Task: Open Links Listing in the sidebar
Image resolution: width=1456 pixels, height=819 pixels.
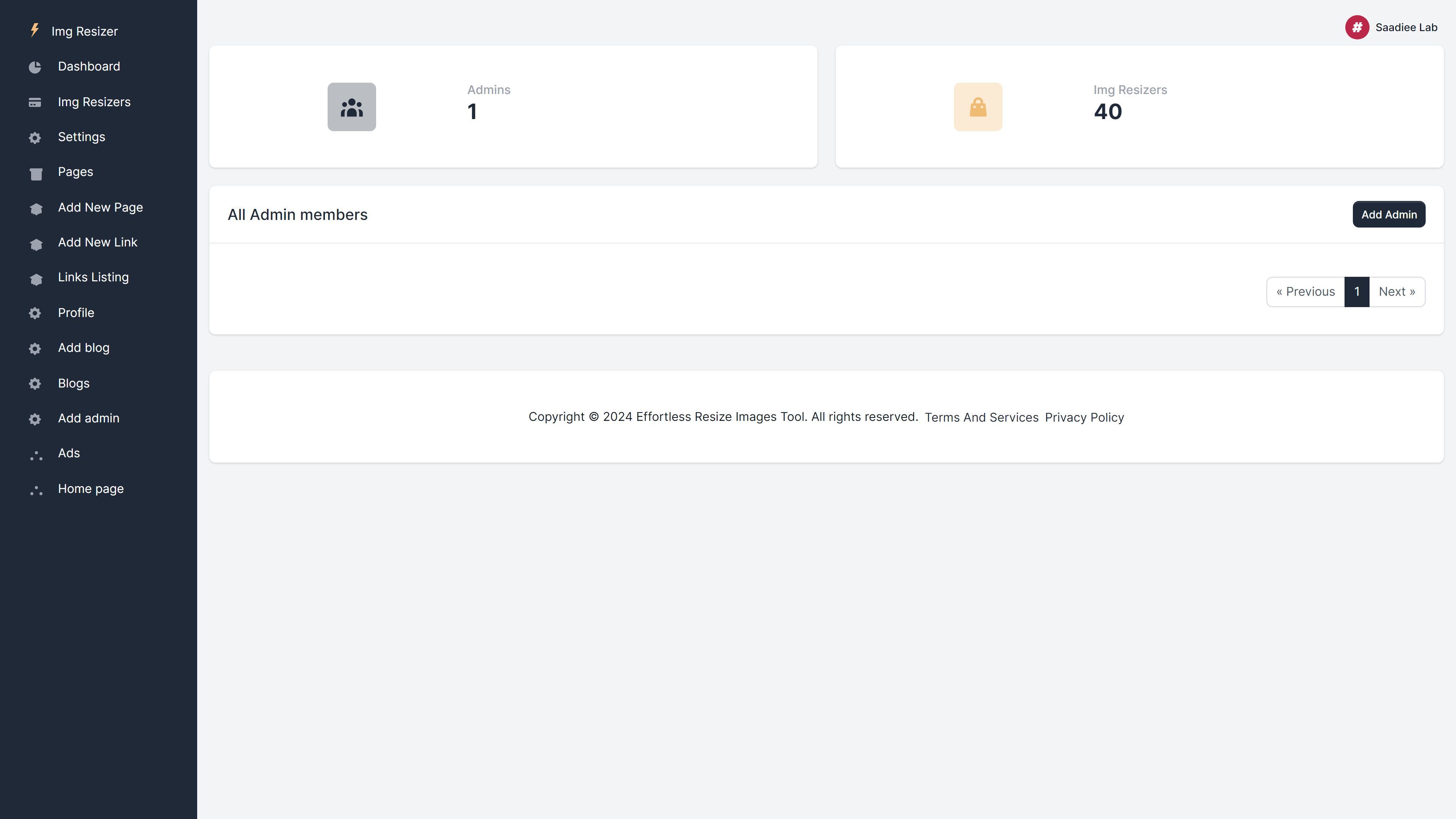Action: point(93,277)
